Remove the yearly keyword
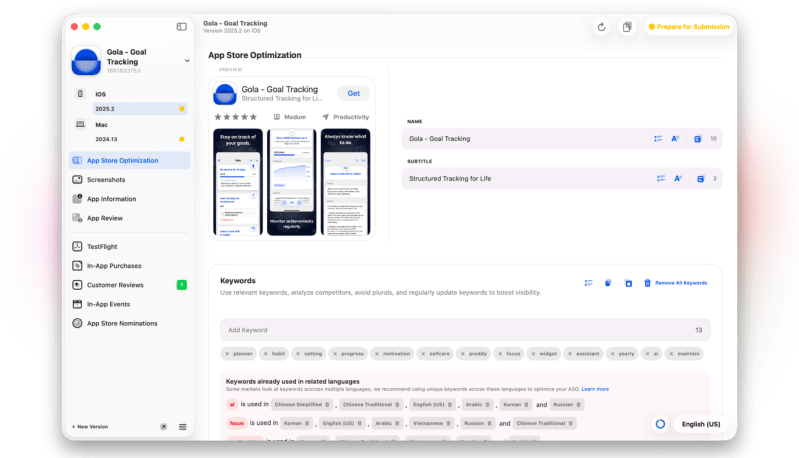The height and width of the screenshot is (458, 799). pos(612,354)
